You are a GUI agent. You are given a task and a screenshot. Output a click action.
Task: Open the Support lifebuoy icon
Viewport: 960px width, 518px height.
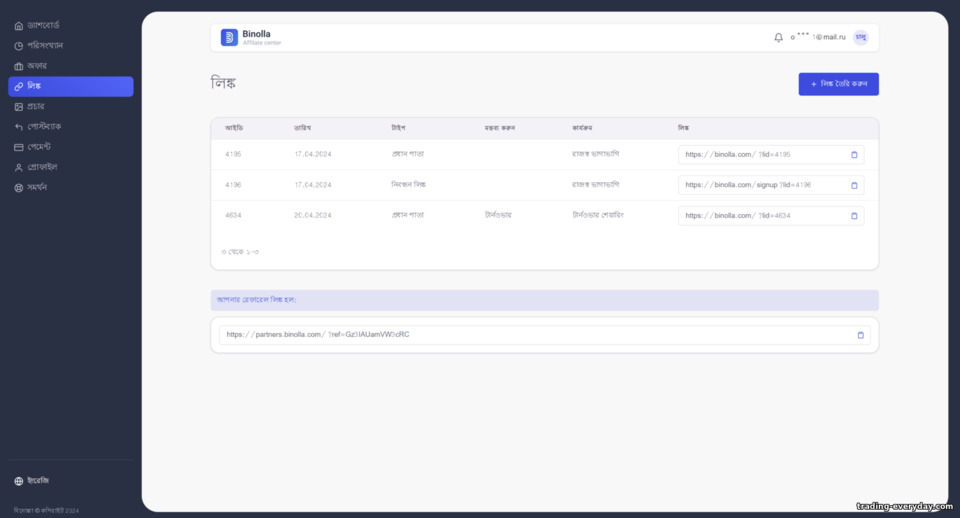pyautogui.click(x=18, y=188)
